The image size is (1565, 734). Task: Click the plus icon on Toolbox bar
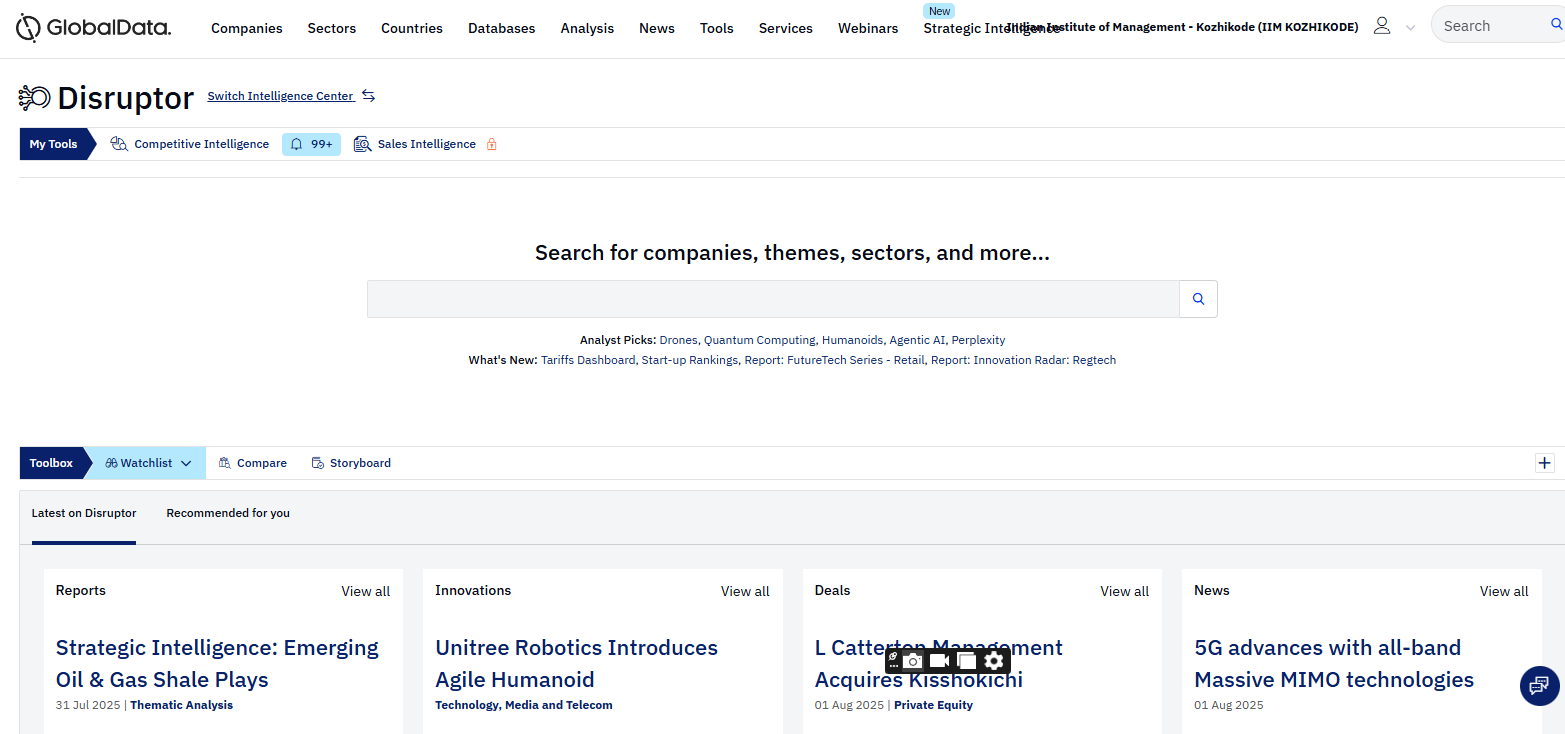click(x=1544, y=463)
